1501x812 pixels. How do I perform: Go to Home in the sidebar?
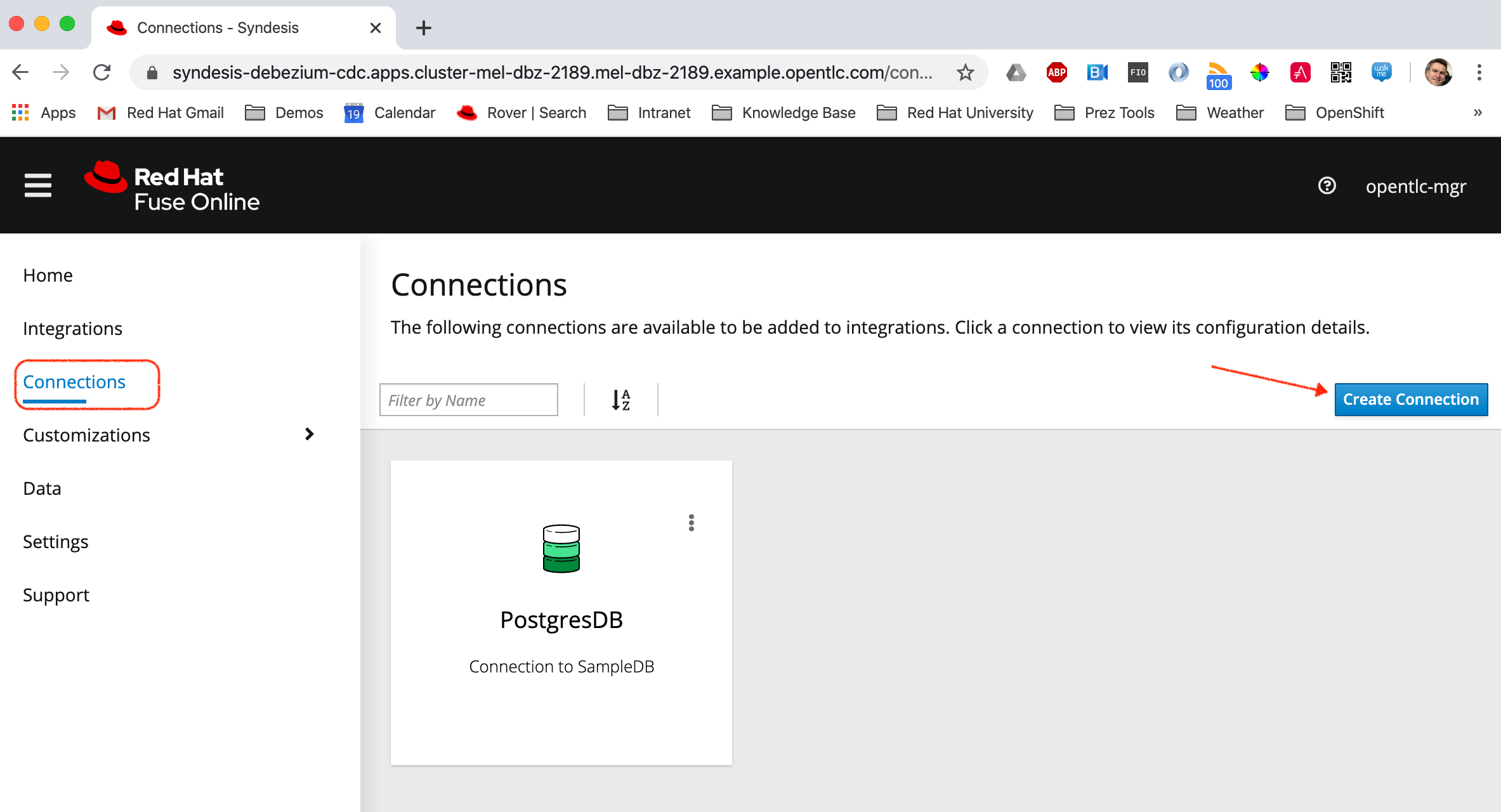click(x=48, y=275)
